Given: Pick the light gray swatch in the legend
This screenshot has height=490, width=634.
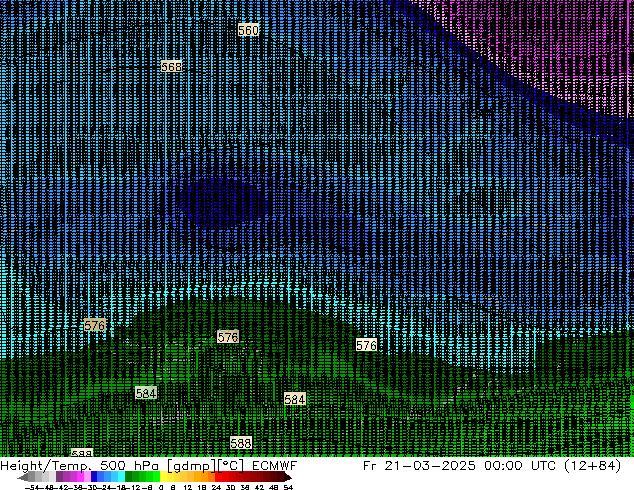Looking at the screenshot, I should click(52, 476).
